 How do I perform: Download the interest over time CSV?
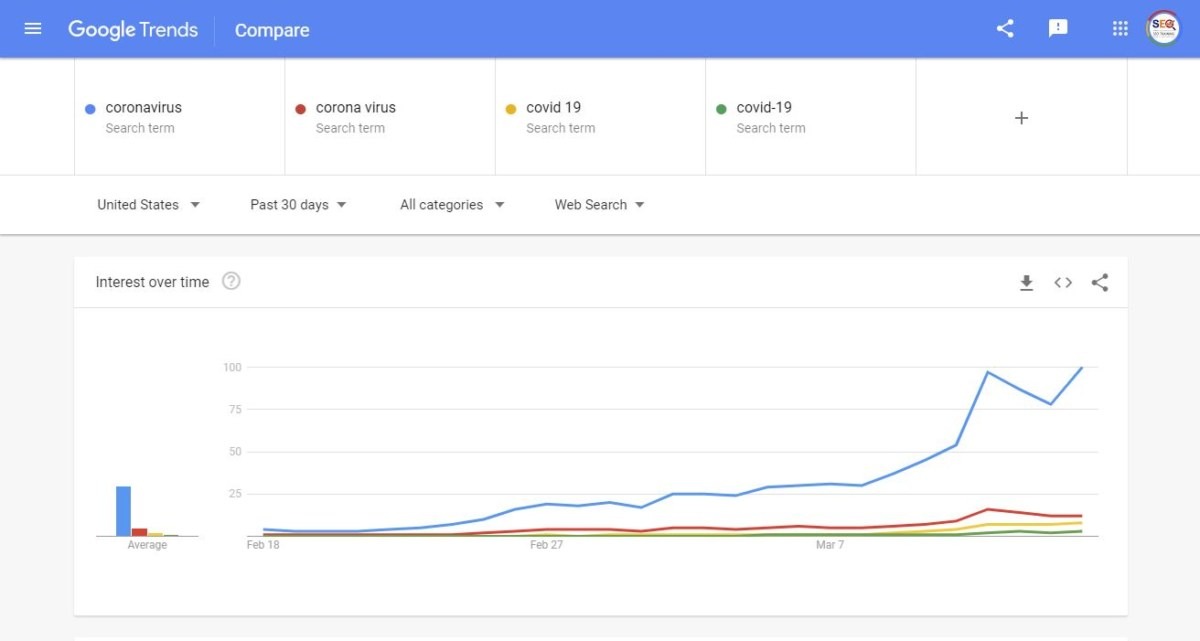click(1026, 283)
